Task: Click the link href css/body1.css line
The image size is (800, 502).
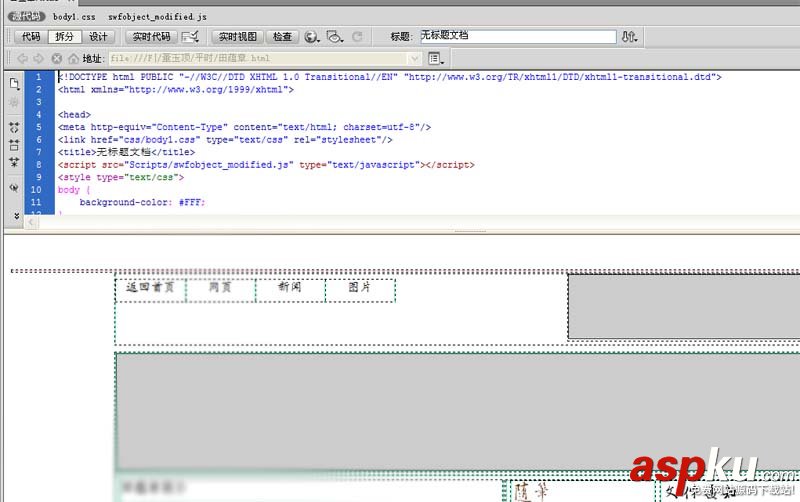Action: click(x=225, y=140)
